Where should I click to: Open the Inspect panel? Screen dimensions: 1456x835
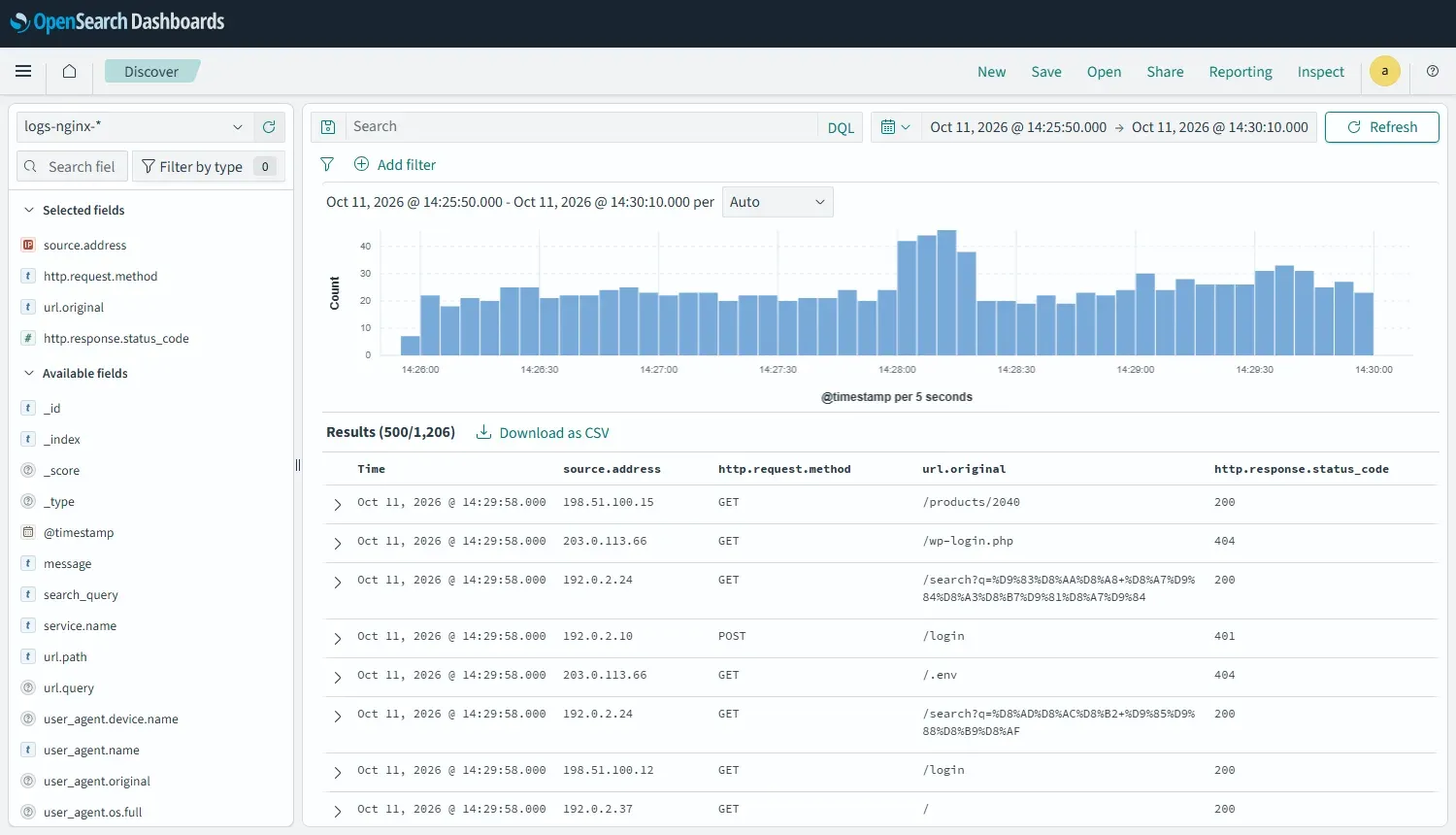pos(1321,71)
